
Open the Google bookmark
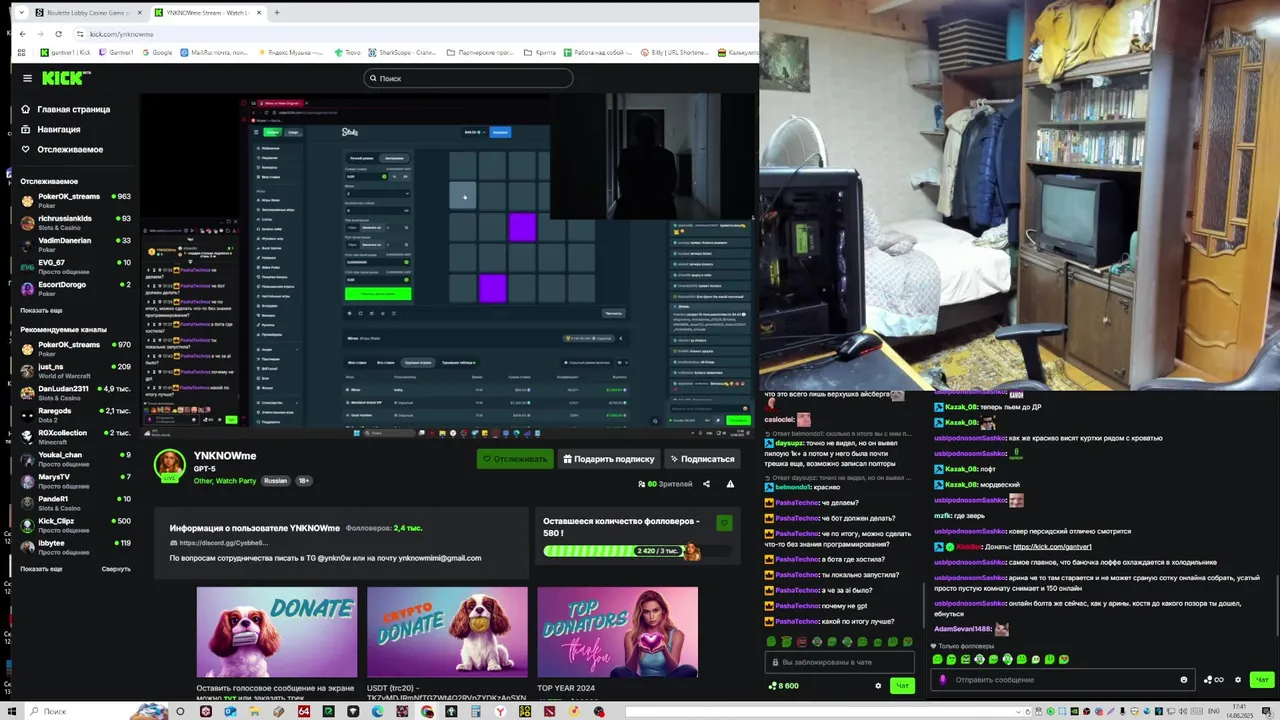157,52
